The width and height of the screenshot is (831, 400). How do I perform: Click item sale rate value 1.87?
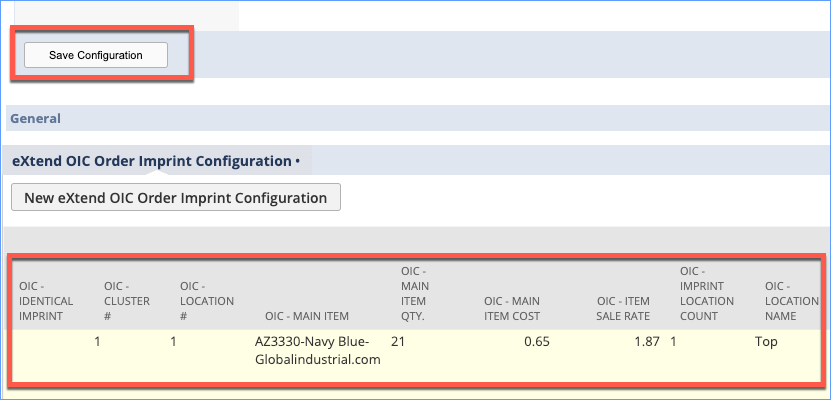(647, 342)
